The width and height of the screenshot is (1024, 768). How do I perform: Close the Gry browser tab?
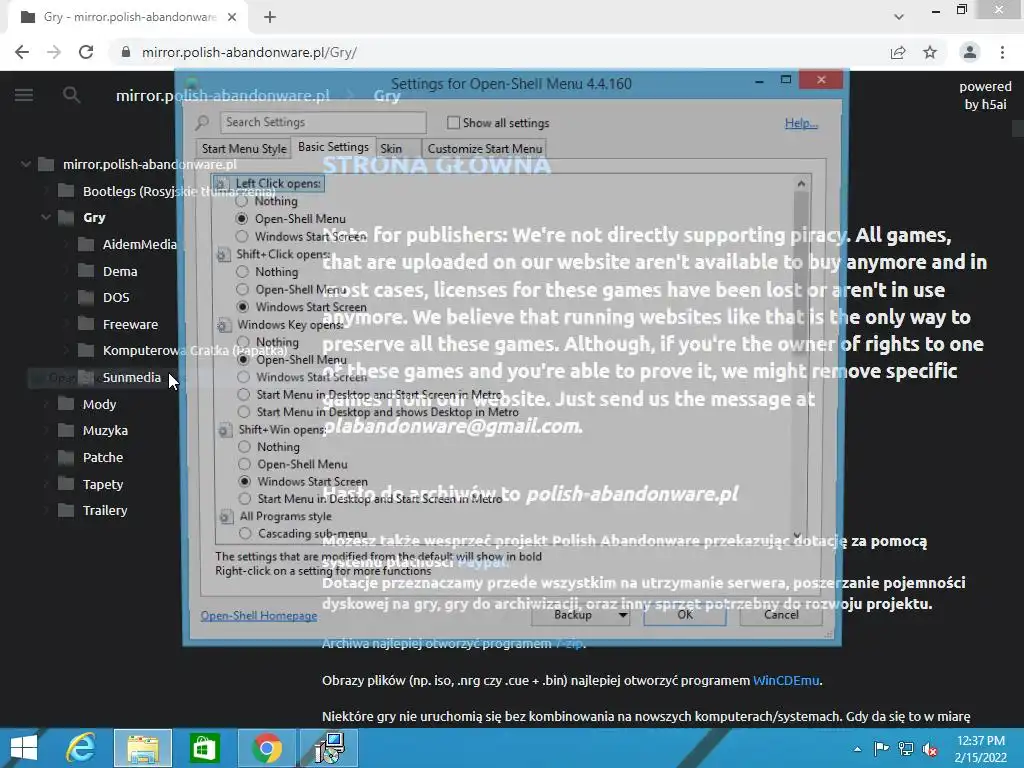pyautogui.click(x=232, y=17)
